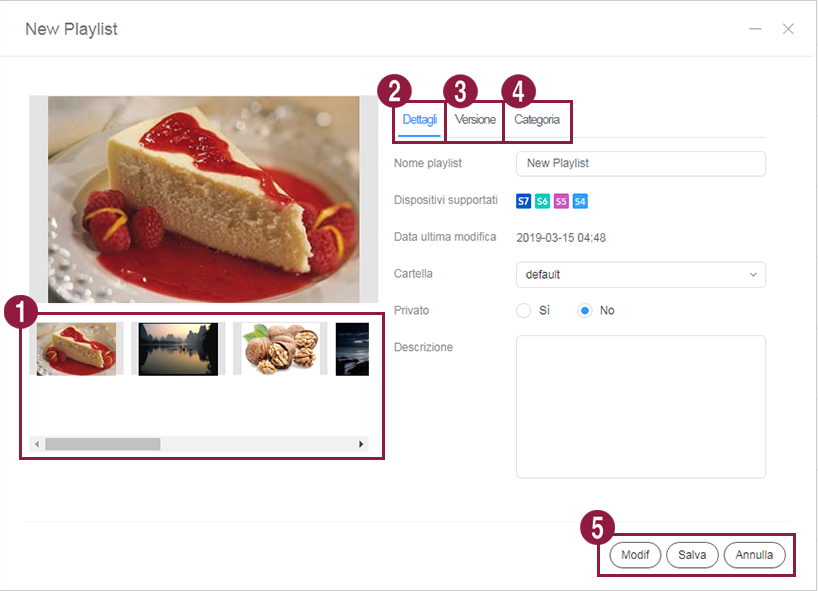Click the S5 supported device icon

(x=561, y=201)
